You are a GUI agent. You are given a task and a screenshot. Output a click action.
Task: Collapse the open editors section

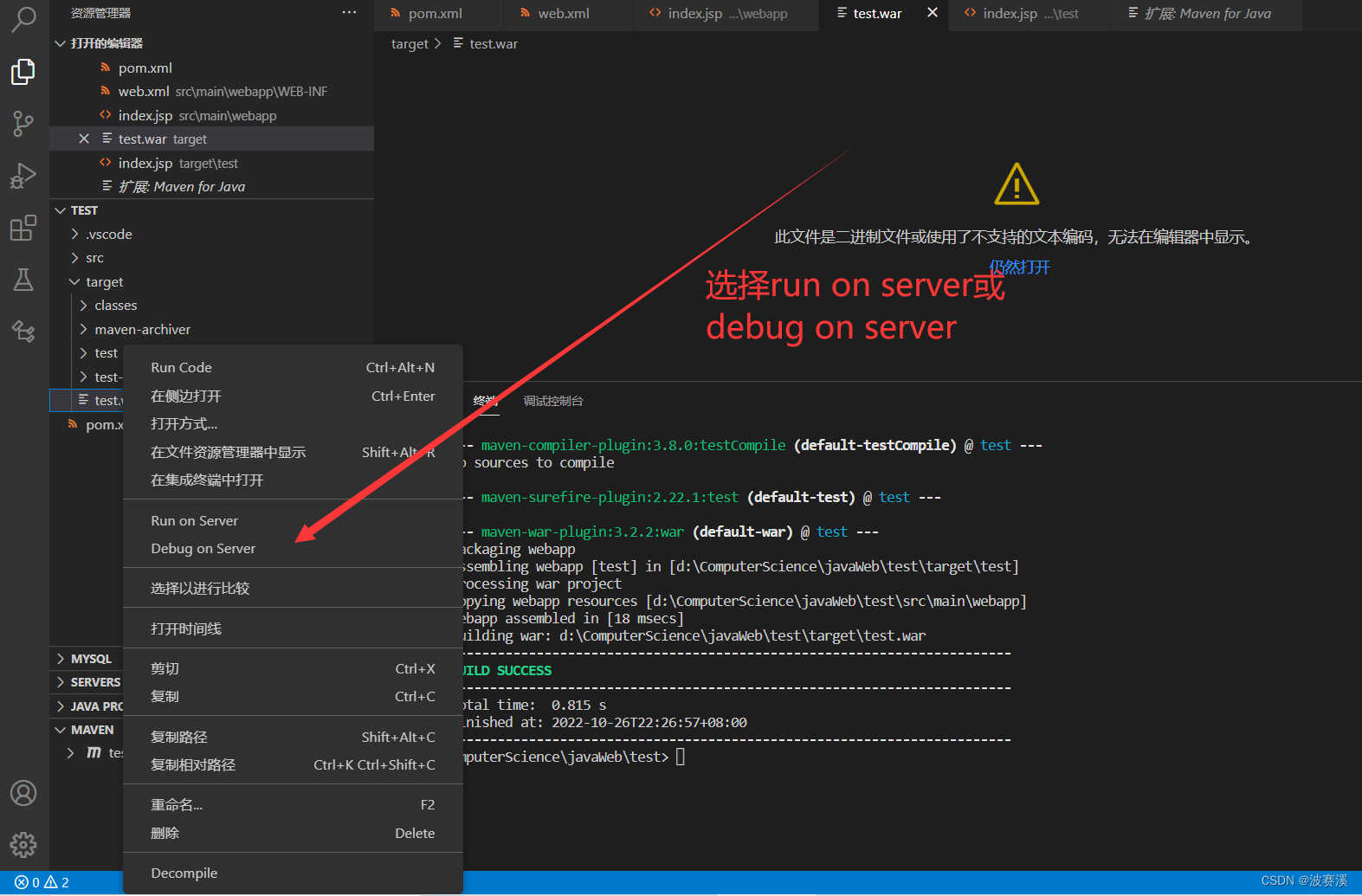61,43
